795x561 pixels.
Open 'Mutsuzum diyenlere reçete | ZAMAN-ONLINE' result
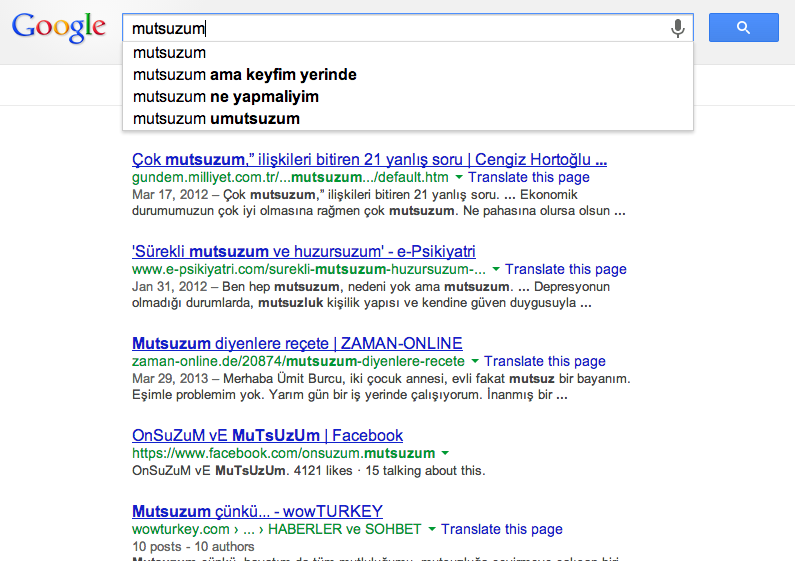[x=297, y=343]
